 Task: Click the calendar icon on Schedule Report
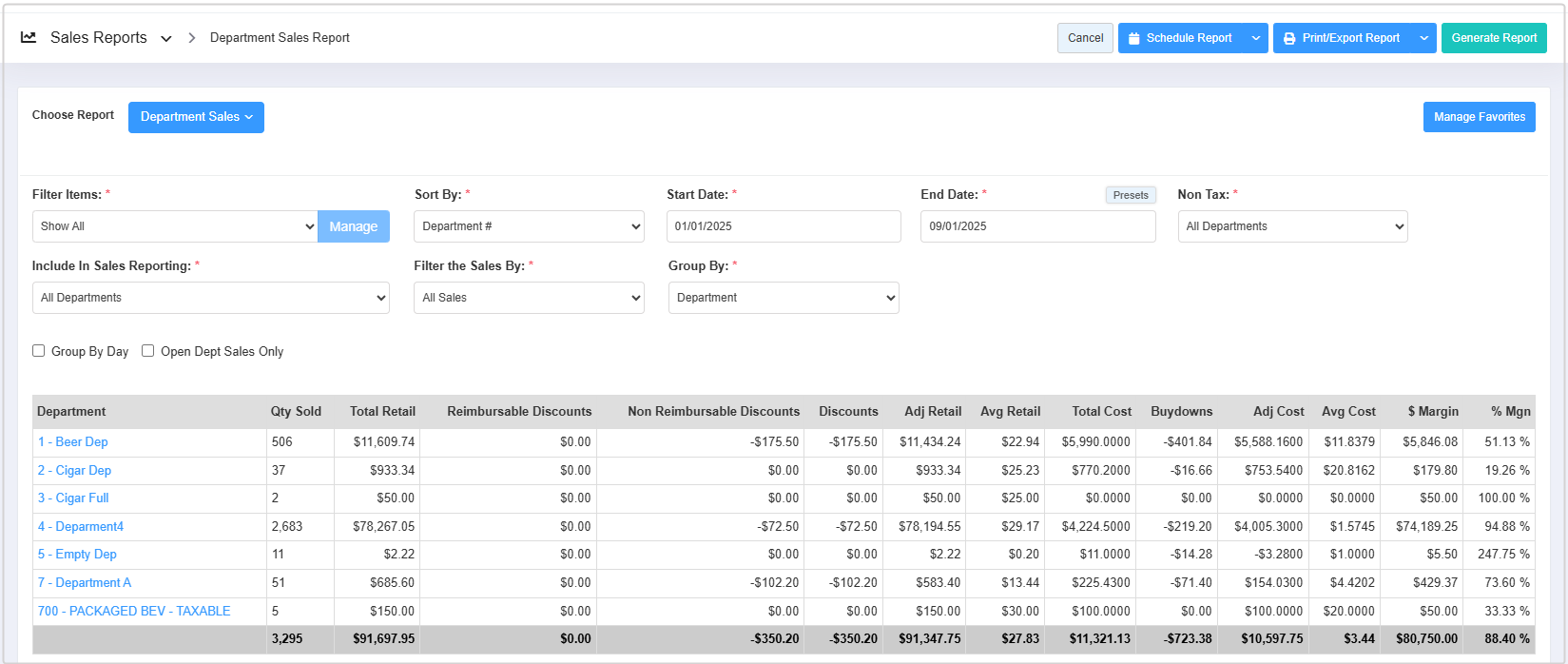click(x=1133, y=39)
